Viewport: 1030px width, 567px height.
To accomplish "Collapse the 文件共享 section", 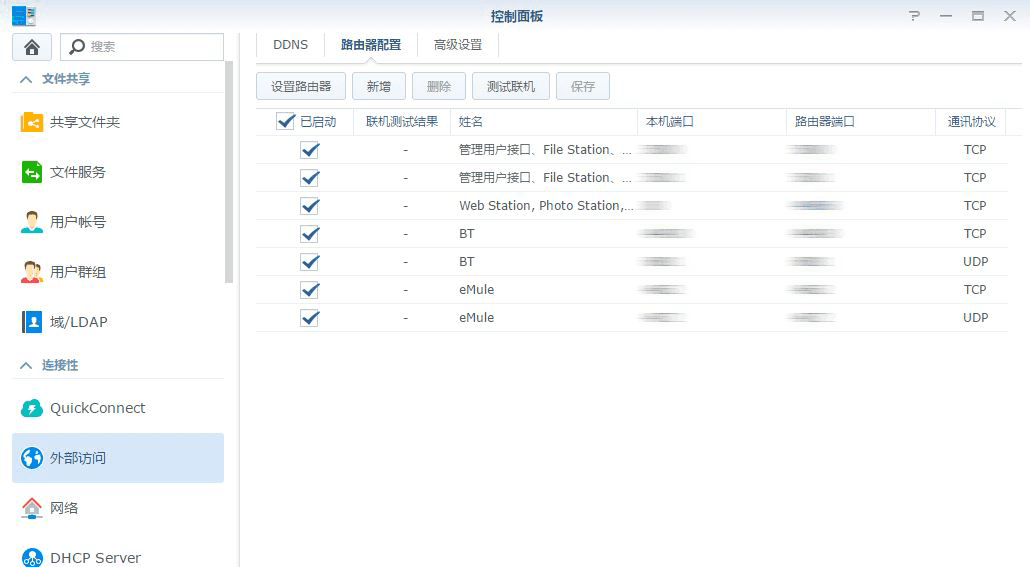I will click(26, 79).
